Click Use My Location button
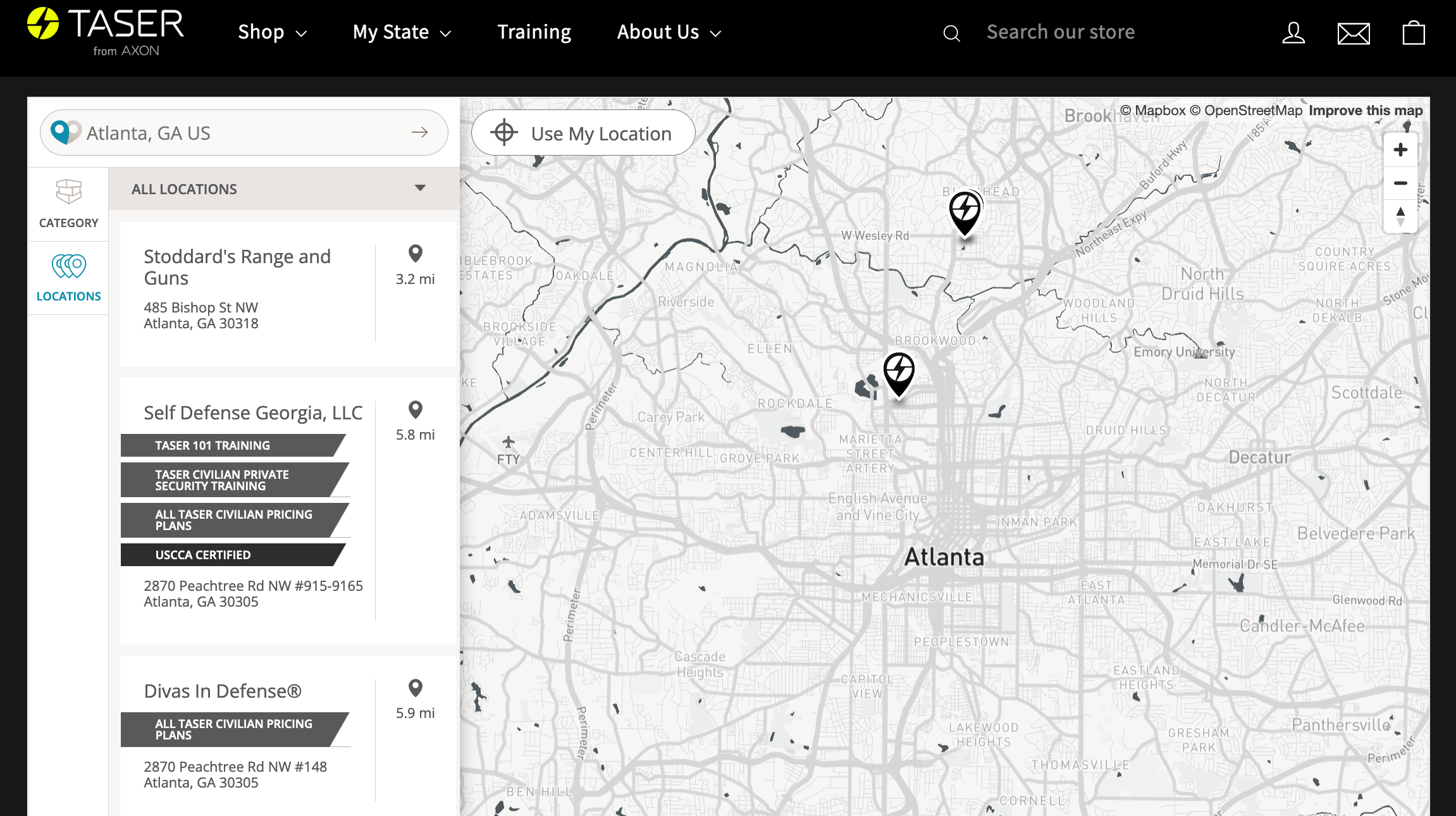1456x816 pixels. [x=583, y=133]
